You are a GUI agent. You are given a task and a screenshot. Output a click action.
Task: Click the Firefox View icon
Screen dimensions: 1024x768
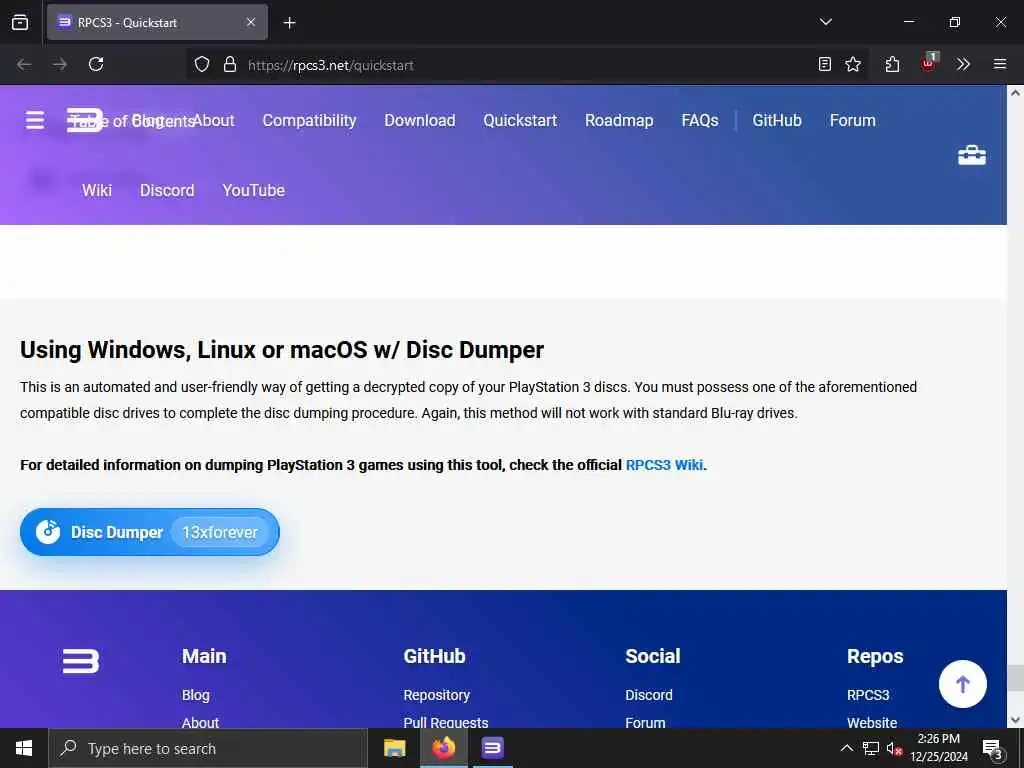[x=20, y=22]
